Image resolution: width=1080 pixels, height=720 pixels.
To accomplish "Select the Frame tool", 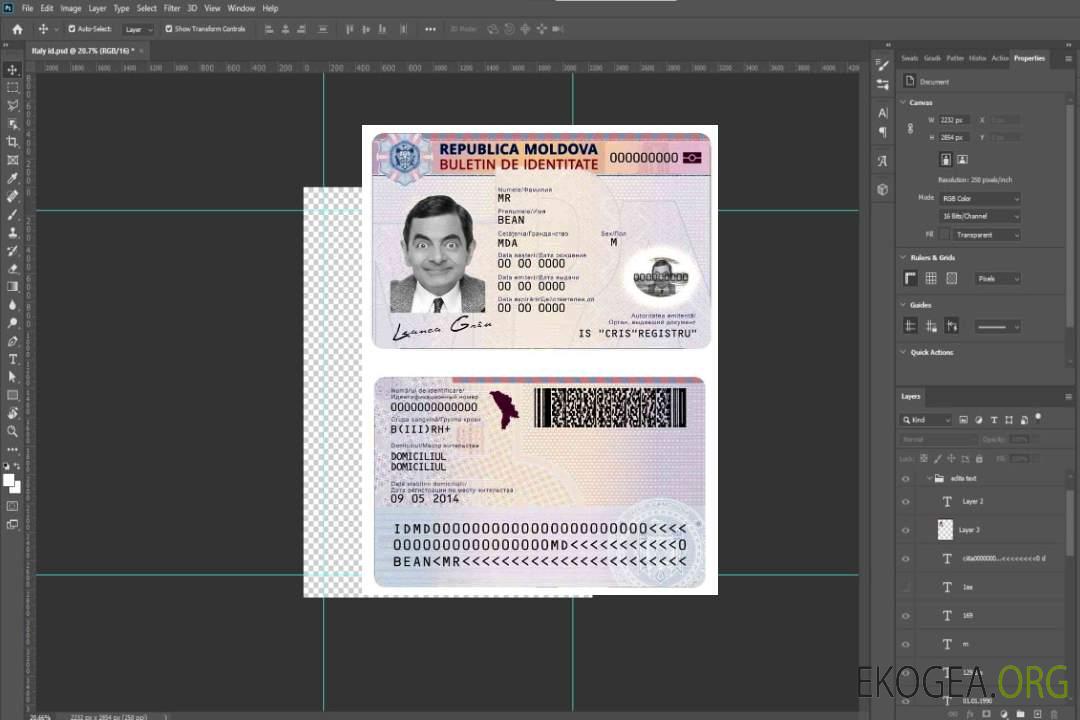I will click(12, 160).
